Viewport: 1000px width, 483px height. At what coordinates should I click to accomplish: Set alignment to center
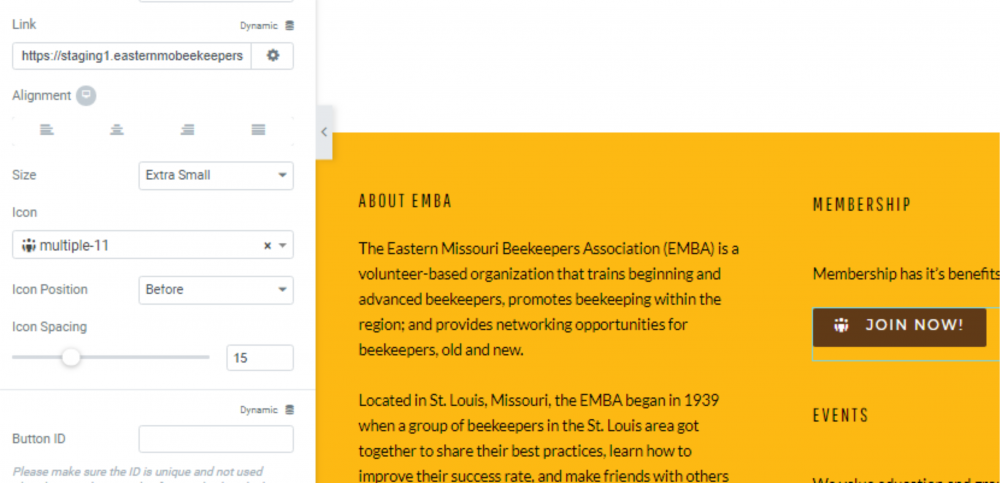click(x=117, y=130)
